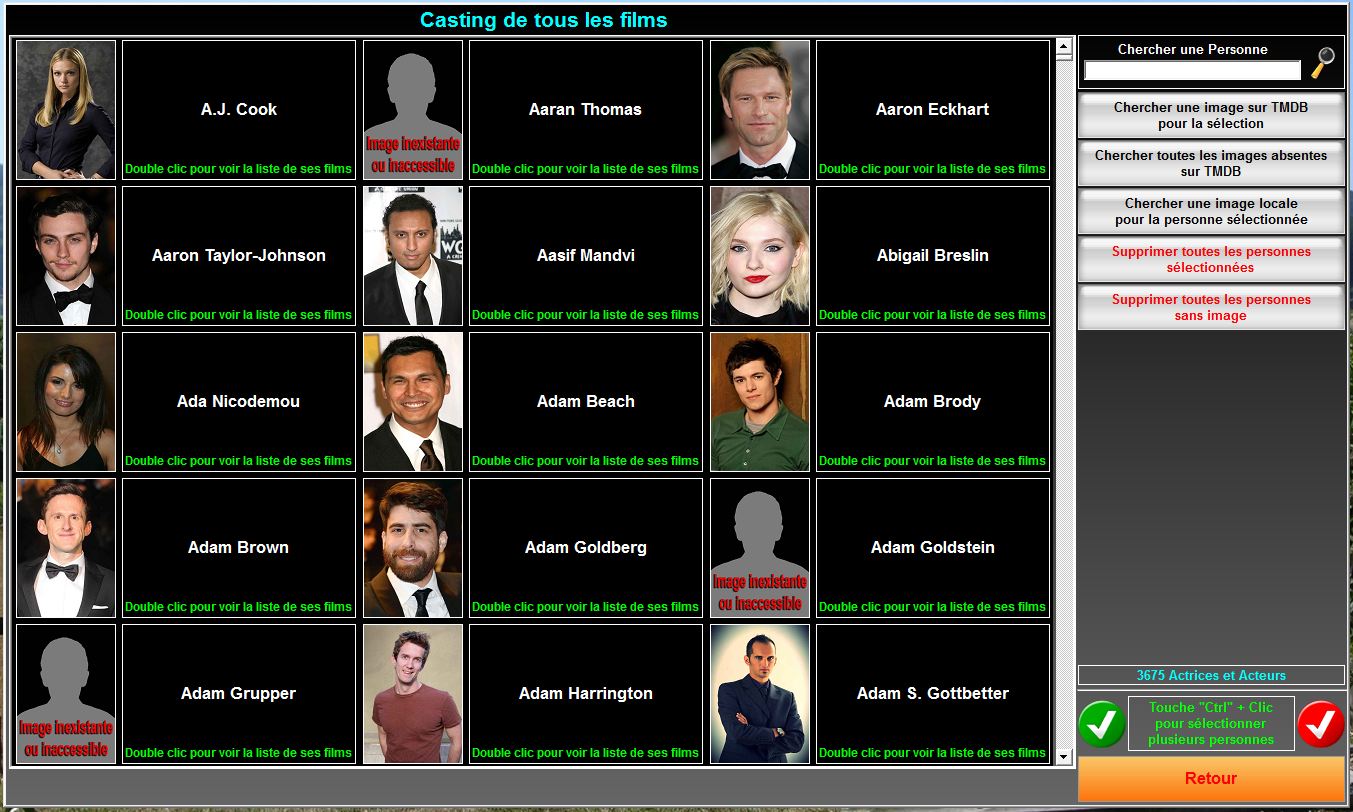Click the 3675 Actrices et Acteurs counter
Viewport: 1353px width, 812px height.
(x=1211, y=675)
